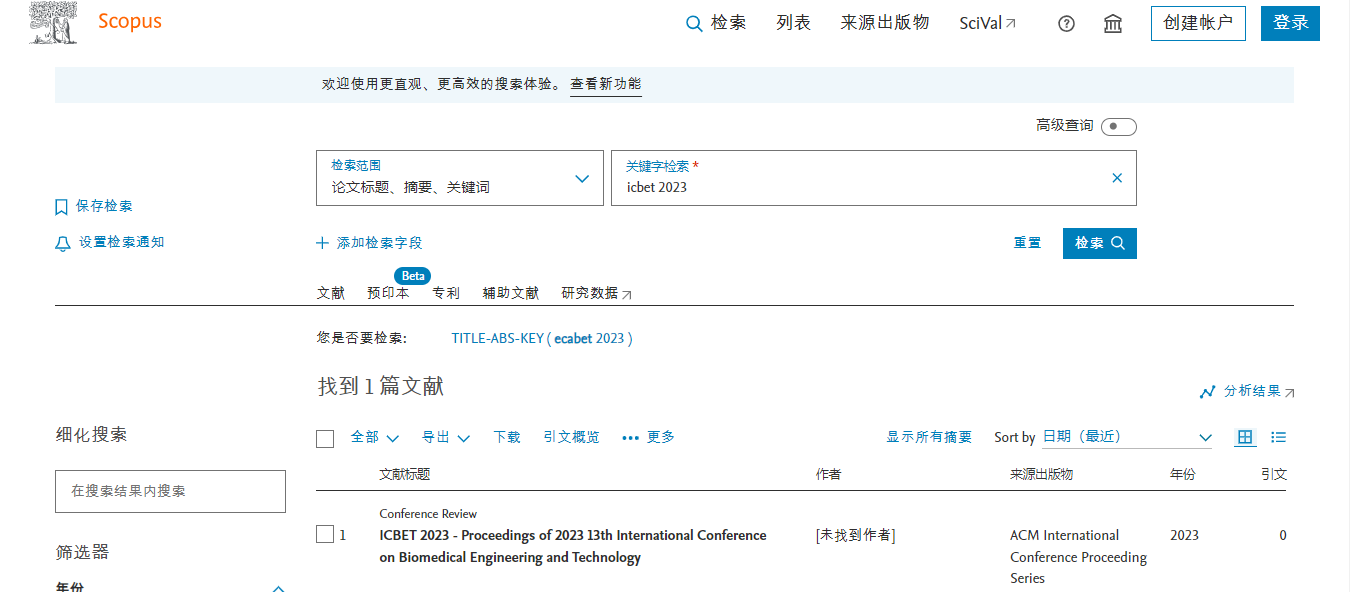The image size is (1350, 592).
Task: Clear keyword field with the X icon
Action: tap(1117, 178)
